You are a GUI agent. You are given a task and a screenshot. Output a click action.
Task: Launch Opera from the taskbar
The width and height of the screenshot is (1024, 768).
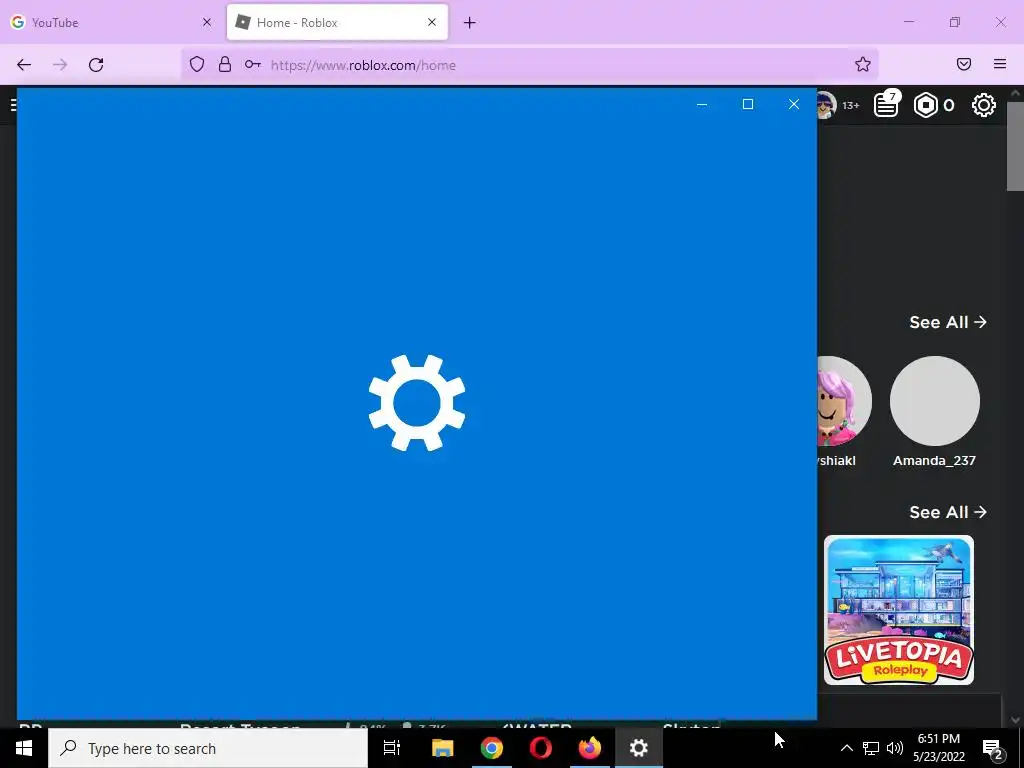(541, 748)
